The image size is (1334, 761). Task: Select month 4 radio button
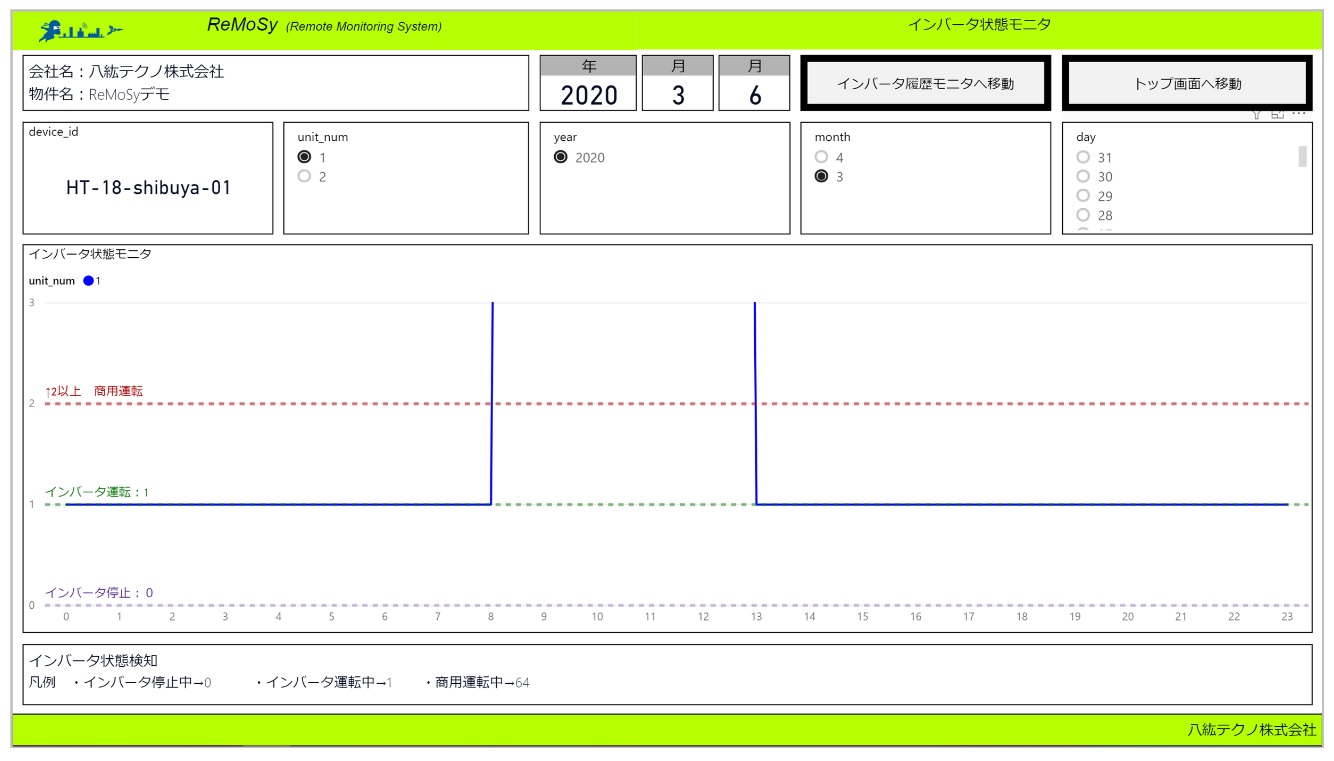[822, 157]
